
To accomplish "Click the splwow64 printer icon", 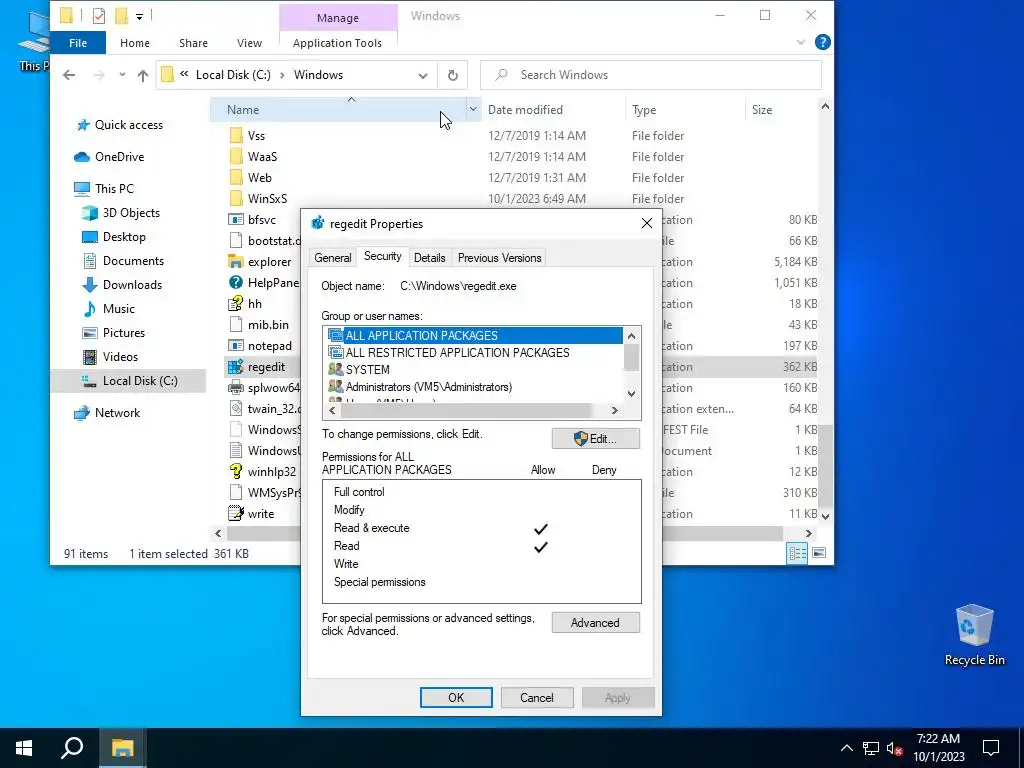I will click(236, 388).
